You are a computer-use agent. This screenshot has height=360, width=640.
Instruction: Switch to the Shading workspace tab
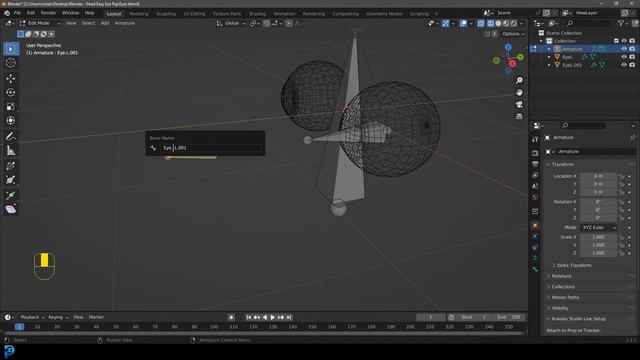tap(257, 14)
